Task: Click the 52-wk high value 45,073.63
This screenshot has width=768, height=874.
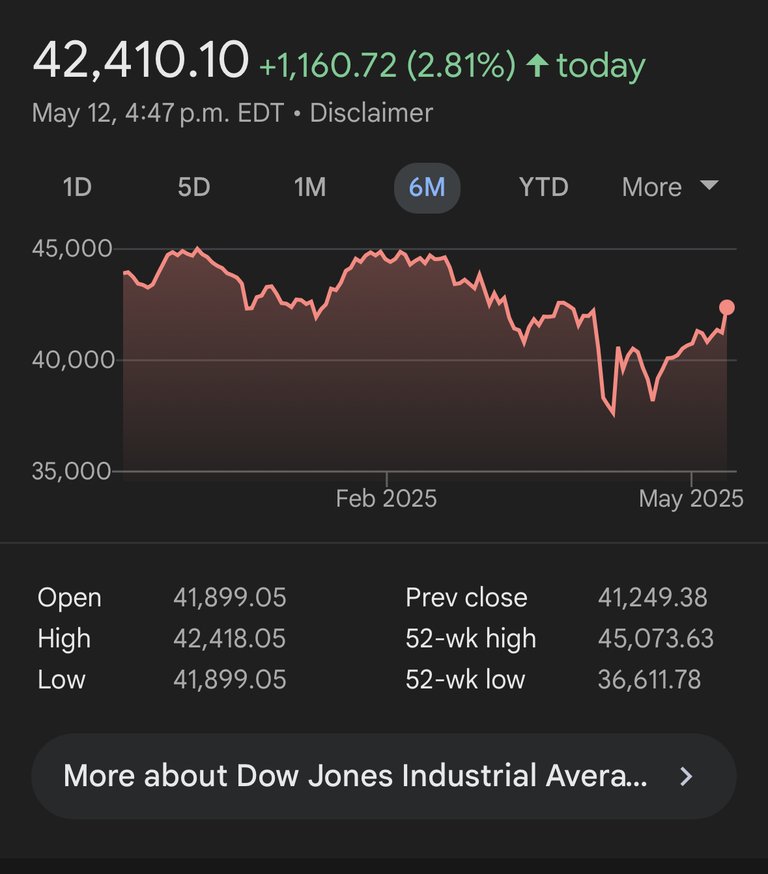Action: (x=655, y=639)
